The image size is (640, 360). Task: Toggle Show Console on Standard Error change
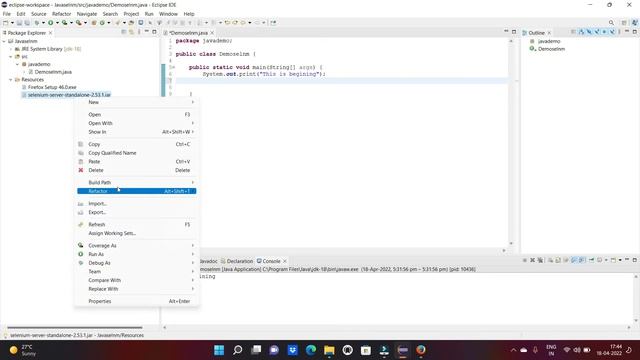[582, 260]
